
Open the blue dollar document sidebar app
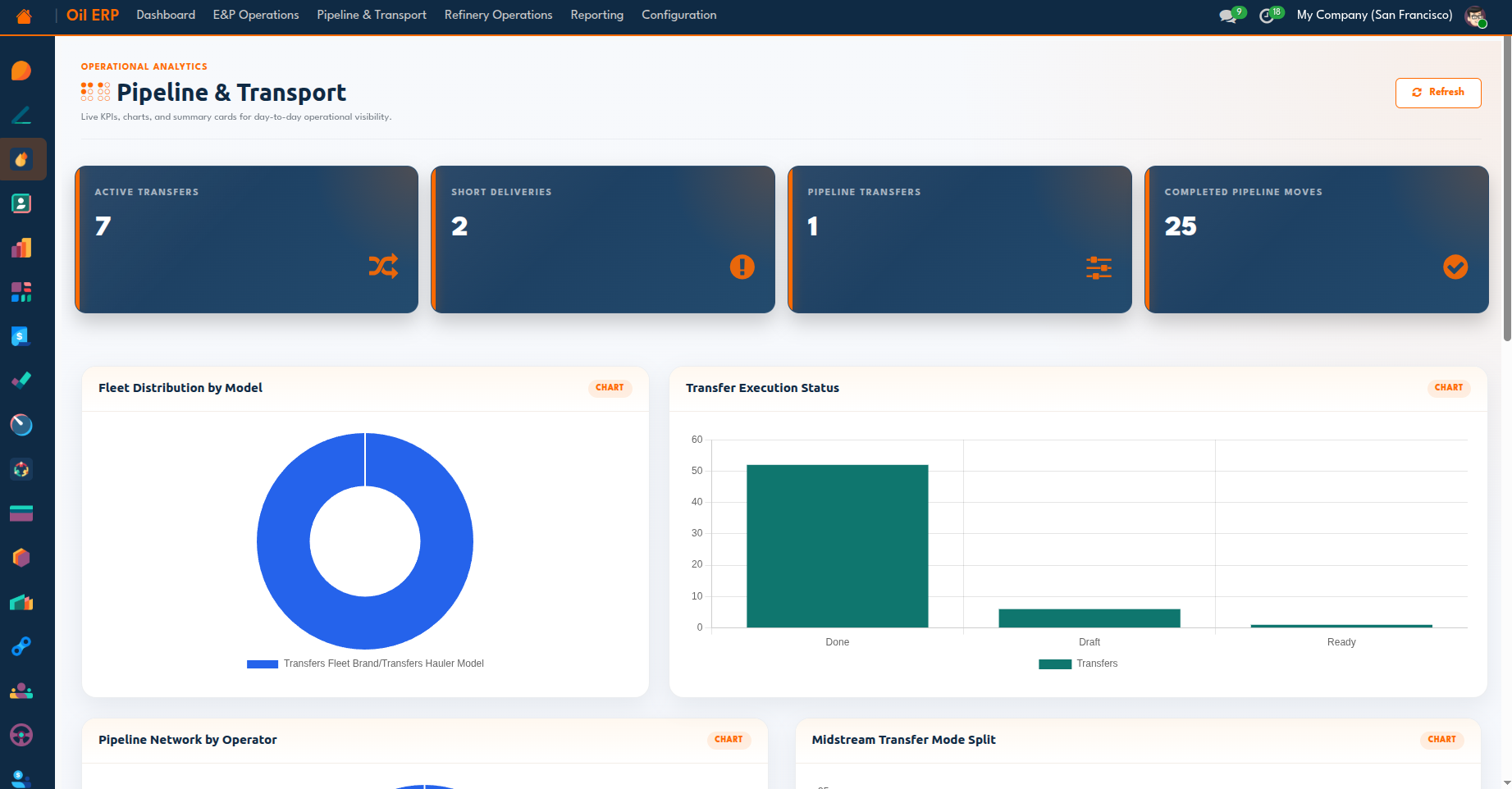(21, 336)
